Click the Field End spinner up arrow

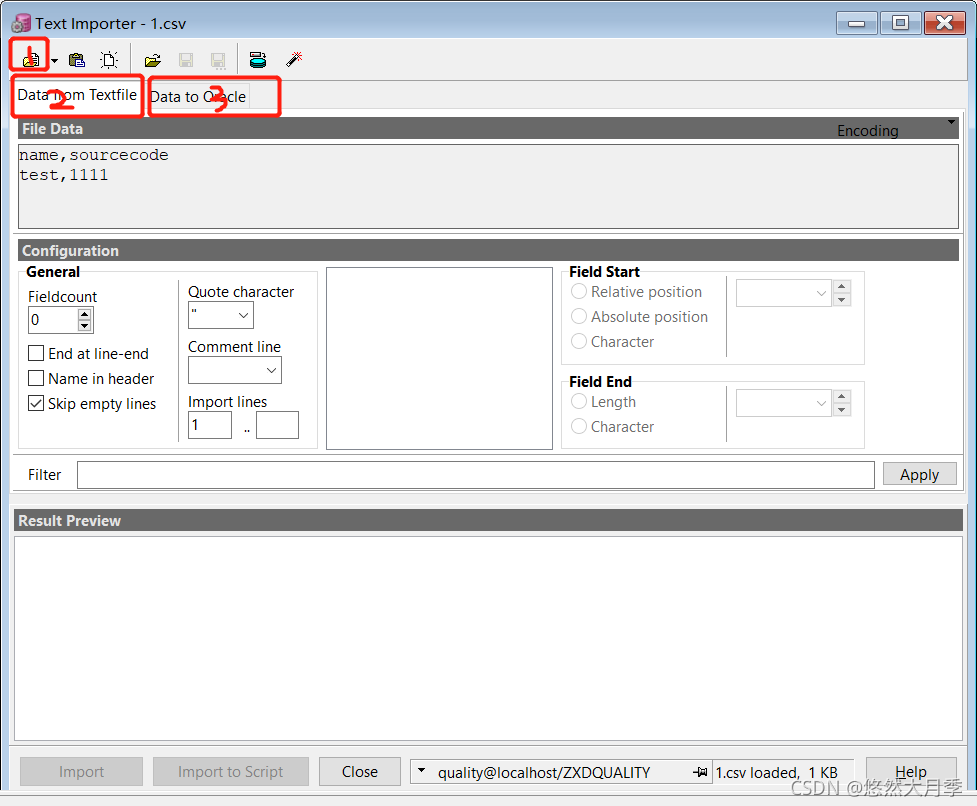click(x=842, y=397)
